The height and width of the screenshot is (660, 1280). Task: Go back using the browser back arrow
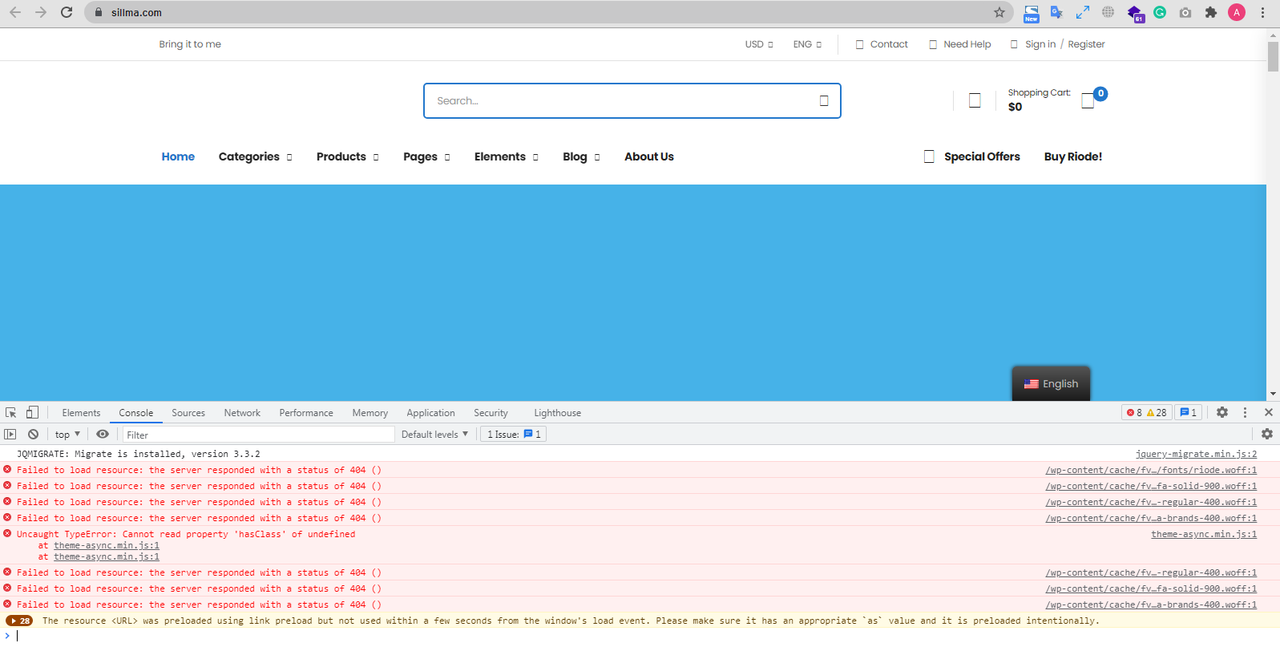coord(14,12)
